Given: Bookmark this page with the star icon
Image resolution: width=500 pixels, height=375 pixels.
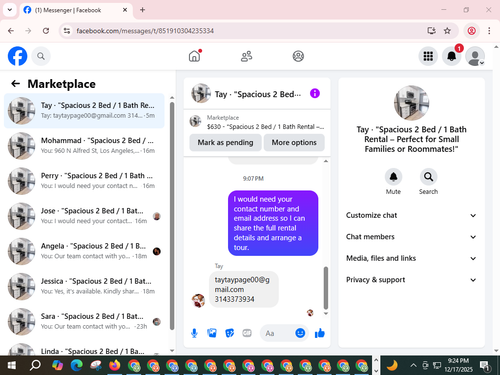Looking at the screenshot, I should 447,31.
